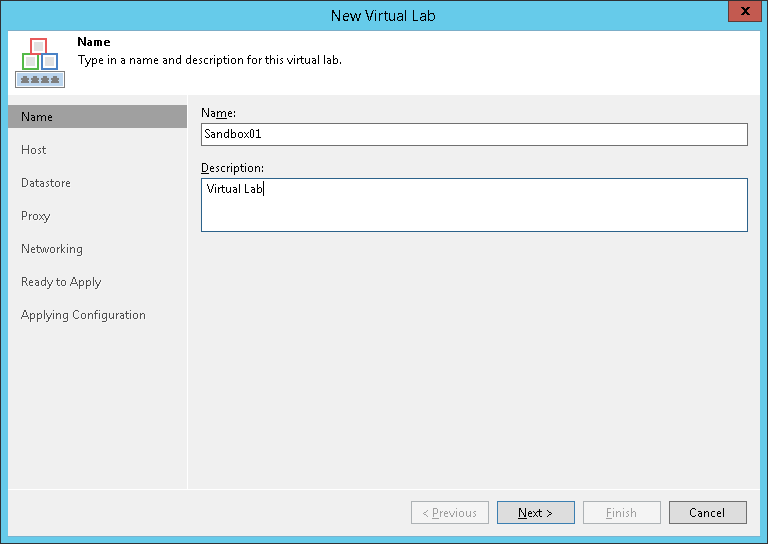Click the bold Name header heading

tap(94, 43)
